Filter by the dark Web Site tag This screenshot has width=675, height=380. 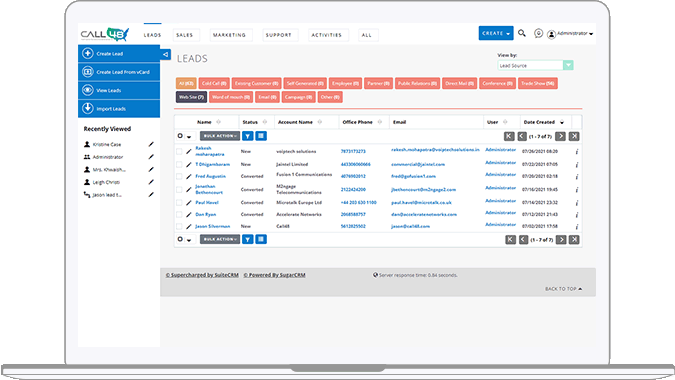(x=191, y=97)
